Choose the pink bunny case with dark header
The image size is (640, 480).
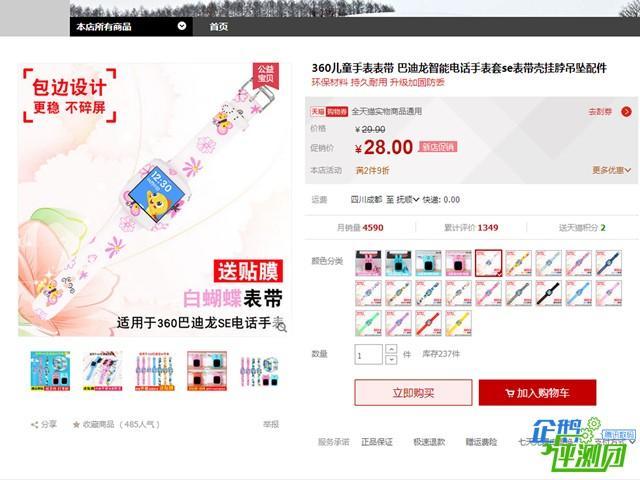pos(368,263)
